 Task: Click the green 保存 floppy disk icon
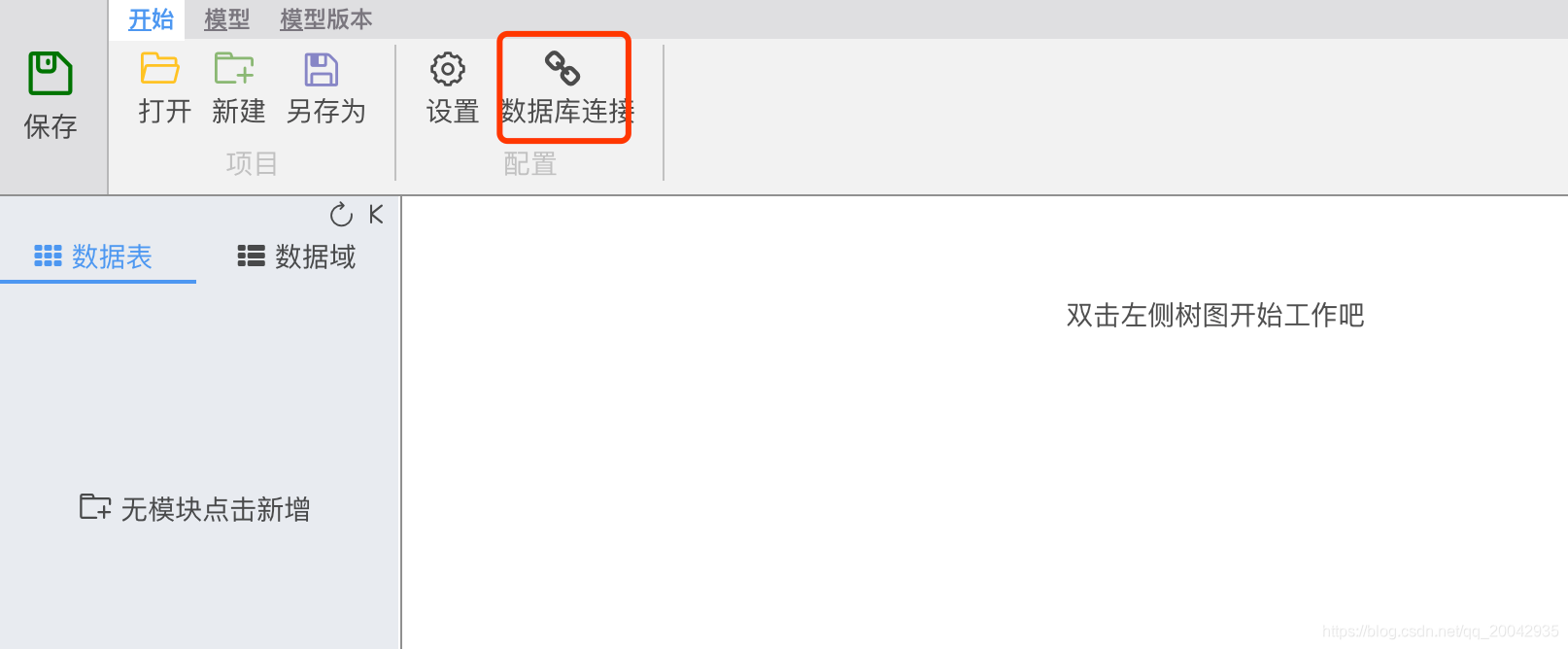pyautogui.click(x=51, y=73)
